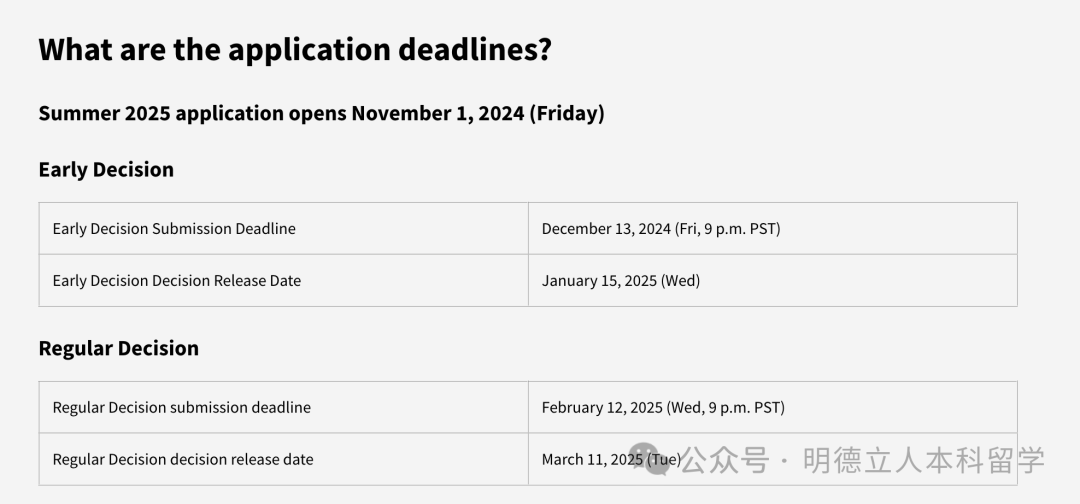Select the 'Regular Decision' section heading

point(118,348)
